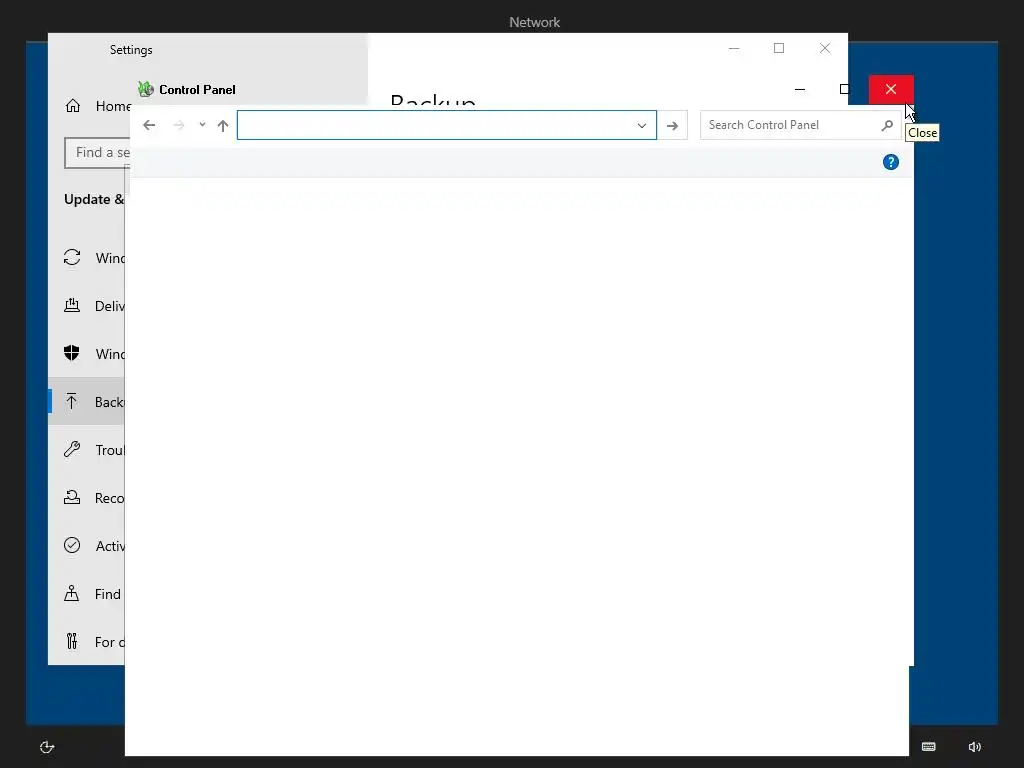
Task: Click the Ease of Access icon
Action: (47, 746)
